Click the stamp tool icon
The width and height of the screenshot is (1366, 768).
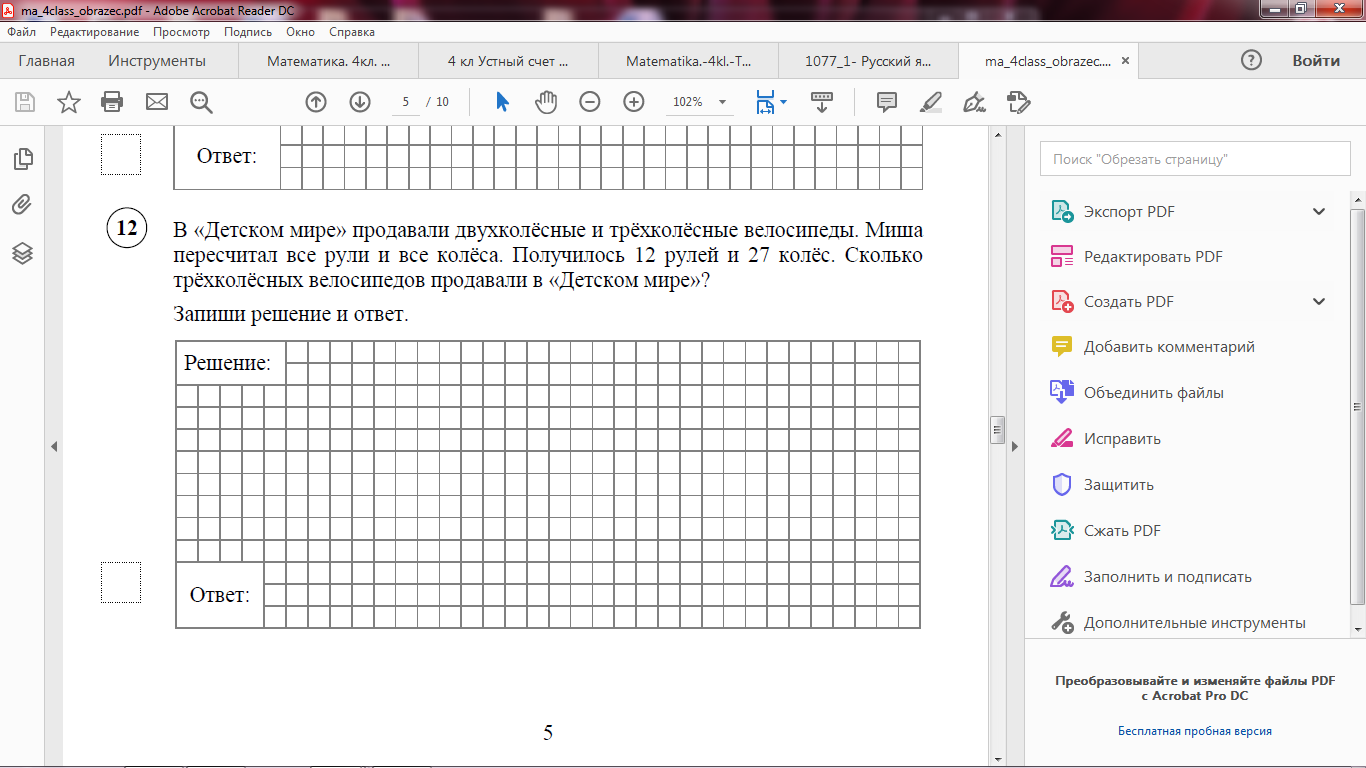1018,101
